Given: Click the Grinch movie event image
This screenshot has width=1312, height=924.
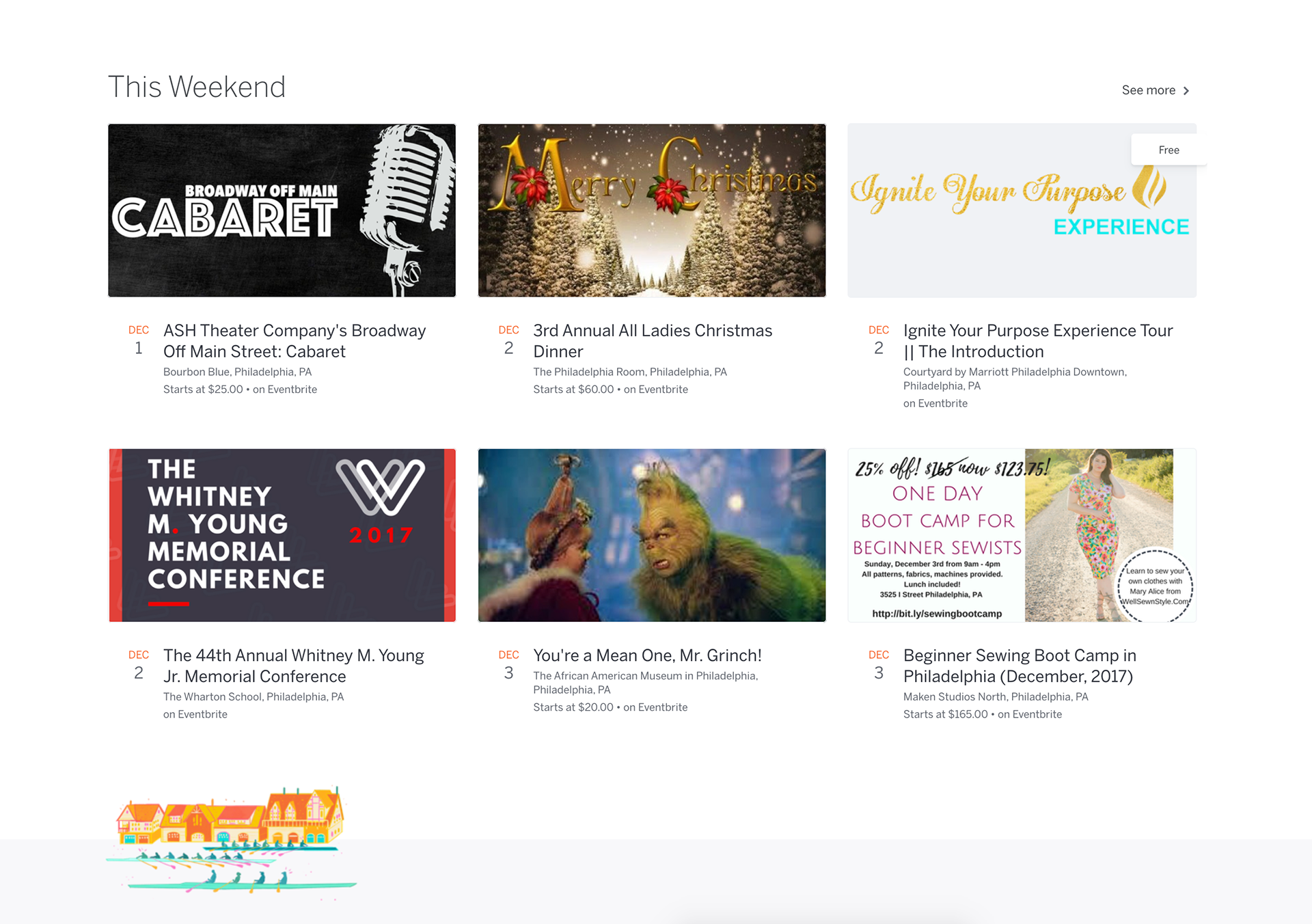Looking at the screenshot, I should (x=651, y=535).
